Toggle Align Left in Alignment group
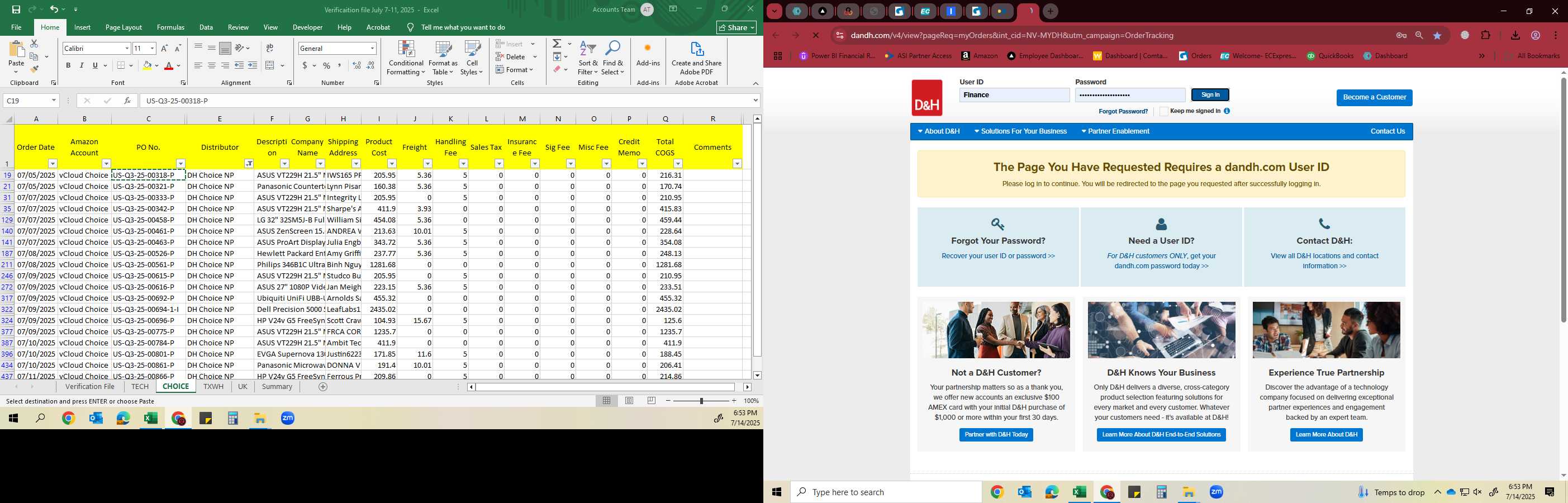The width and height of the screenshot is (1568, 503). pos(198,65)
